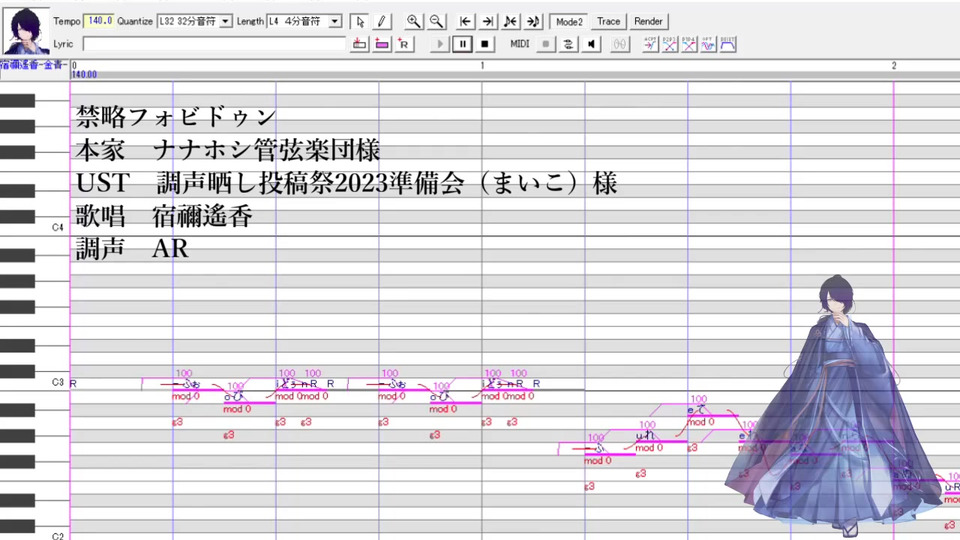960x540 pixels.
Task: Select the arrow pointer tool
Action: click(x=360, y=21)
